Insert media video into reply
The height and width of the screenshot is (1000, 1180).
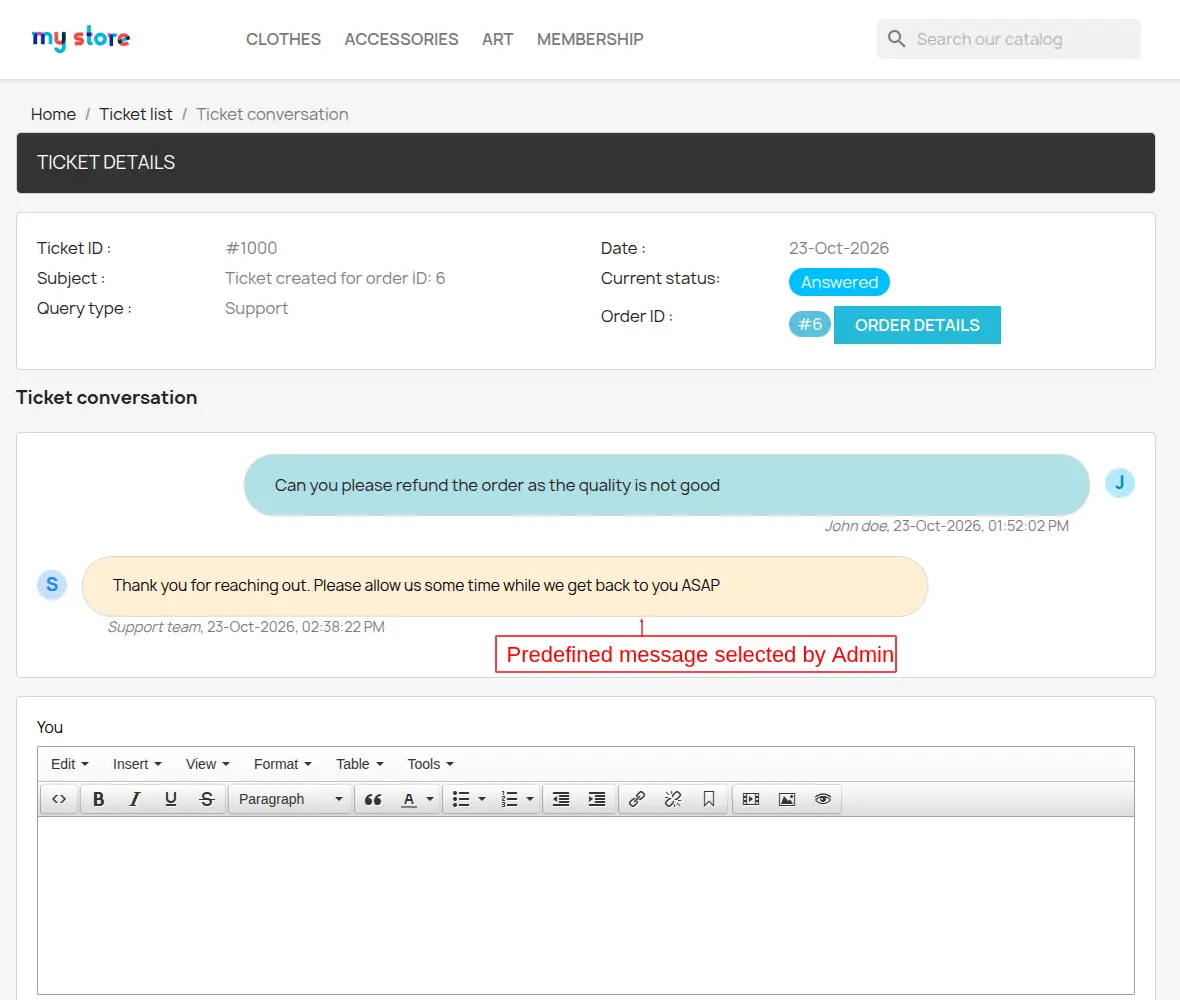[x=751, y=799]
